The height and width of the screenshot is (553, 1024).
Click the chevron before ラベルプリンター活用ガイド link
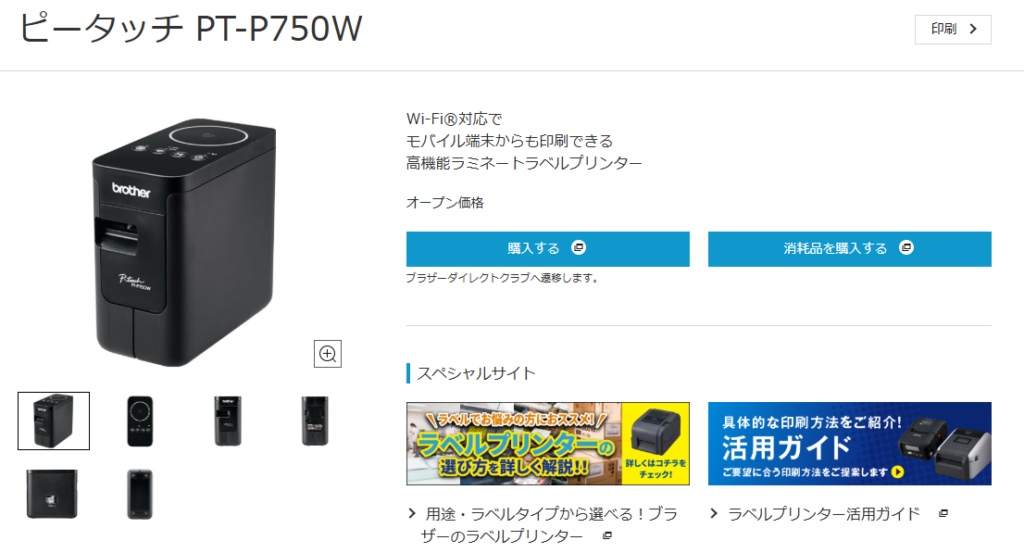click(714, 514)
